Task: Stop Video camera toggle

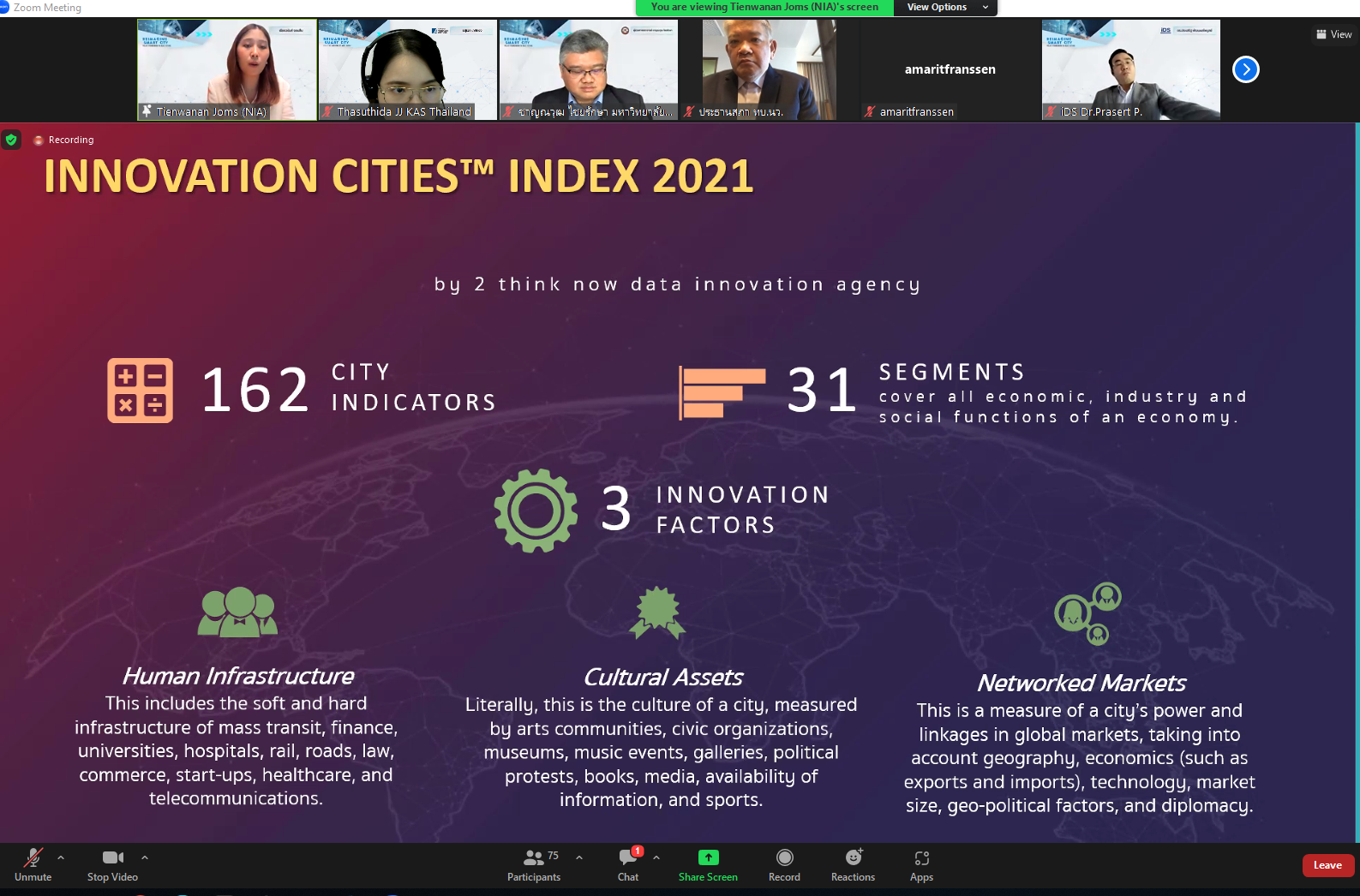Action: 112,863
